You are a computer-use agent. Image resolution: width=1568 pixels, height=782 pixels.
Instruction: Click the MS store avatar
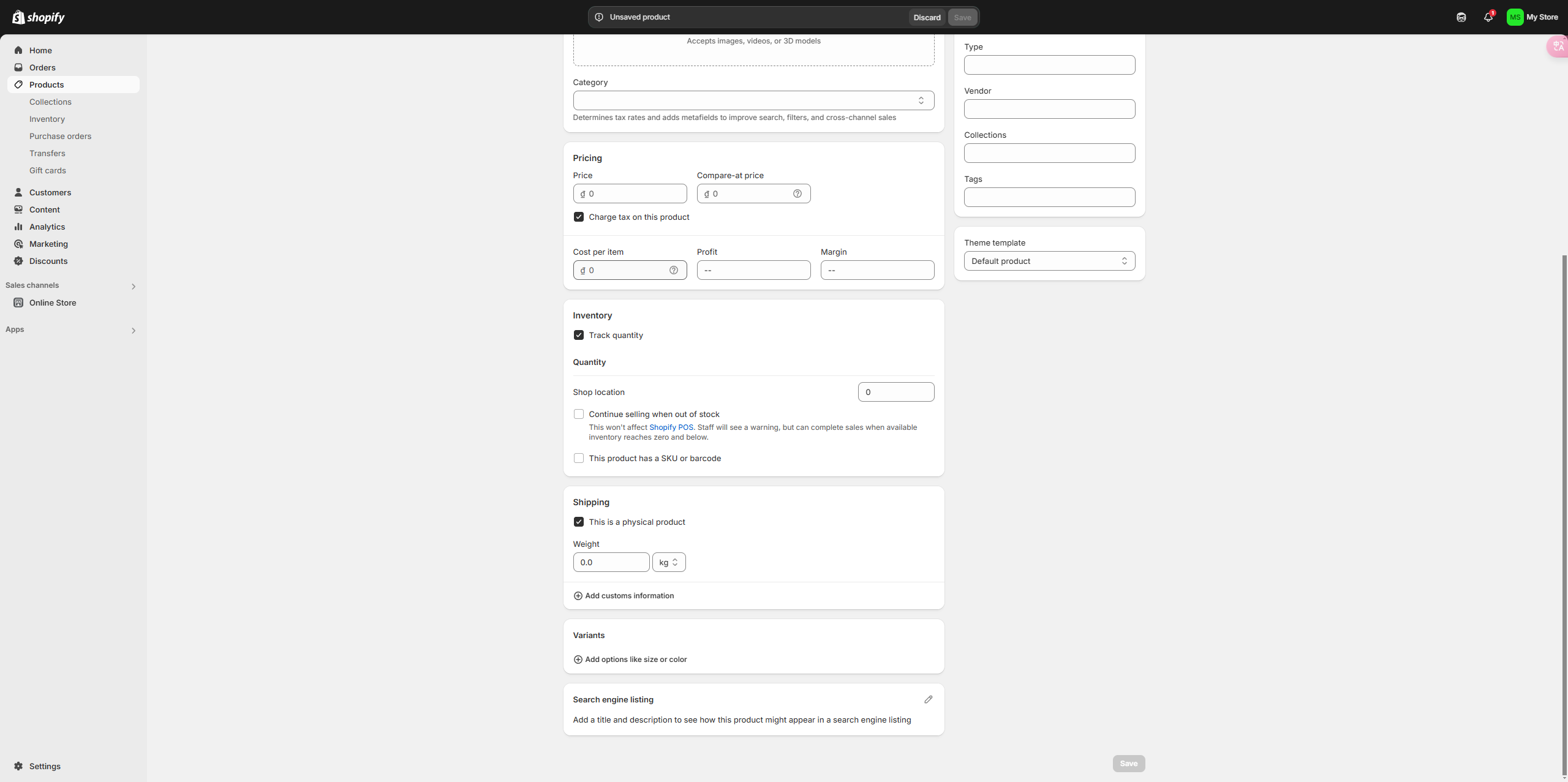[1515, 17]
